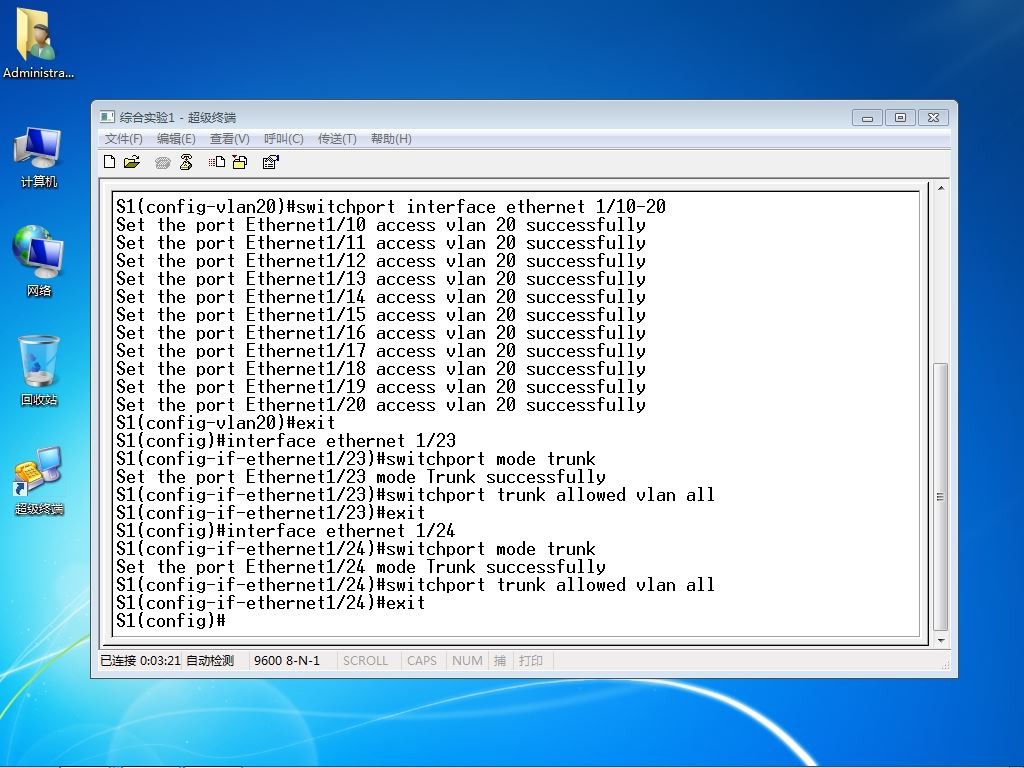This screenshot has width=1024, height=768.
Task: Click the New connection toolbar icon
Action: 110,162
